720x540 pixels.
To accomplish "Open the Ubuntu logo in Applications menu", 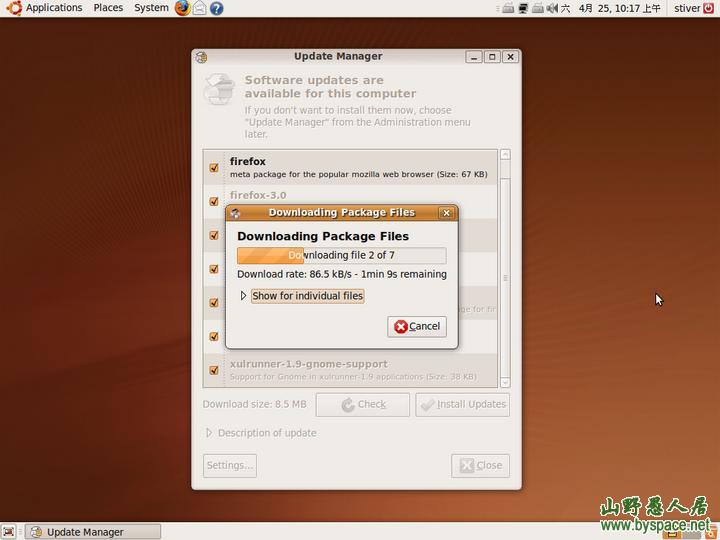I will [x=14, y=8].
